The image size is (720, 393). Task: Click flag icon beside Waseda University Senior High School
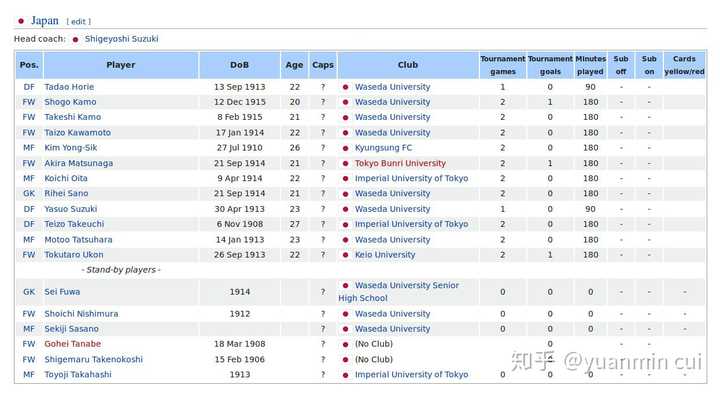(345, 286)
